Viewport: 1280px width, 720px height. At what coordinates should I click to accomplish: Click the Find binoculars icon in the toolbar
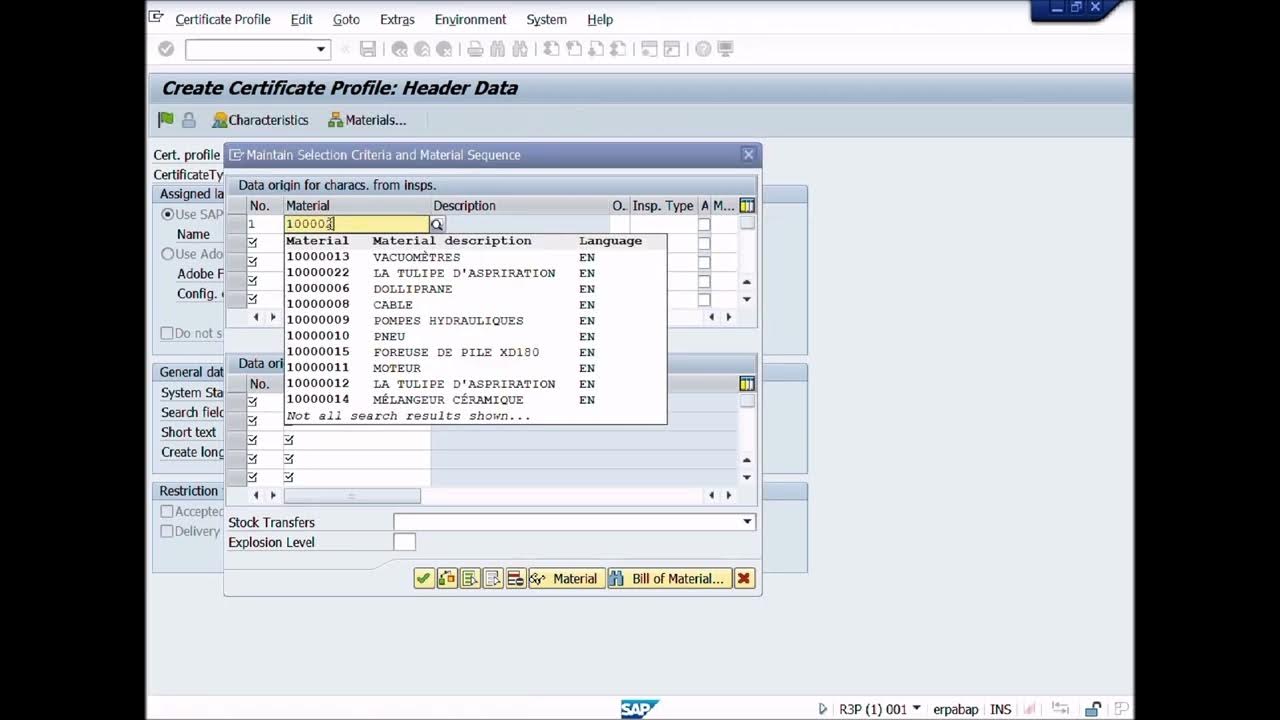pyautogui.click(x=497, y=49)
